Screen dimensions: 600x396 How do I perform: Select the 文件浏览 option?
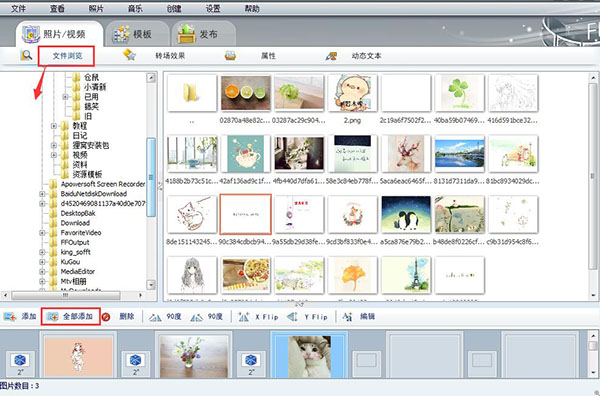pyautogui.click(x=67, y=56)
